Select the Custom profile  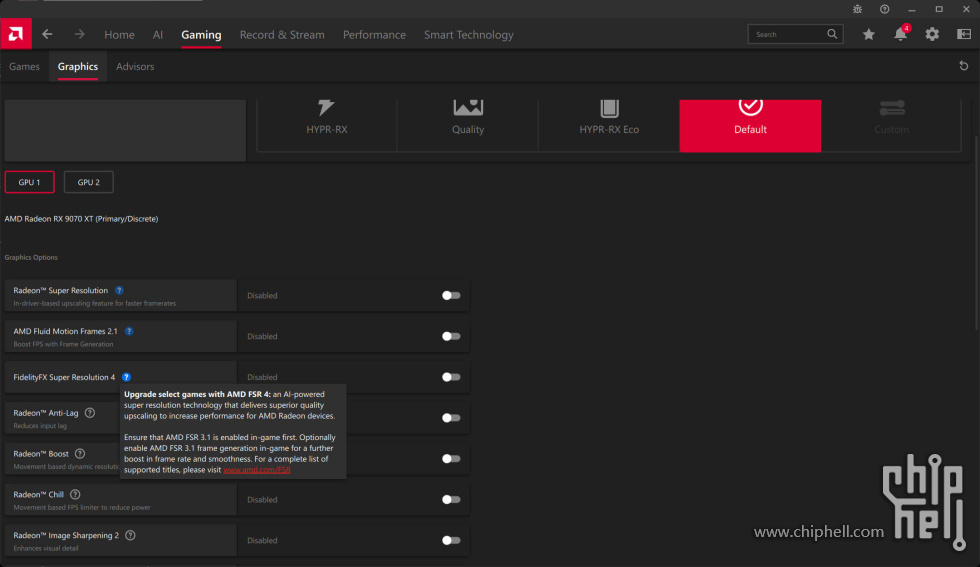891,125
